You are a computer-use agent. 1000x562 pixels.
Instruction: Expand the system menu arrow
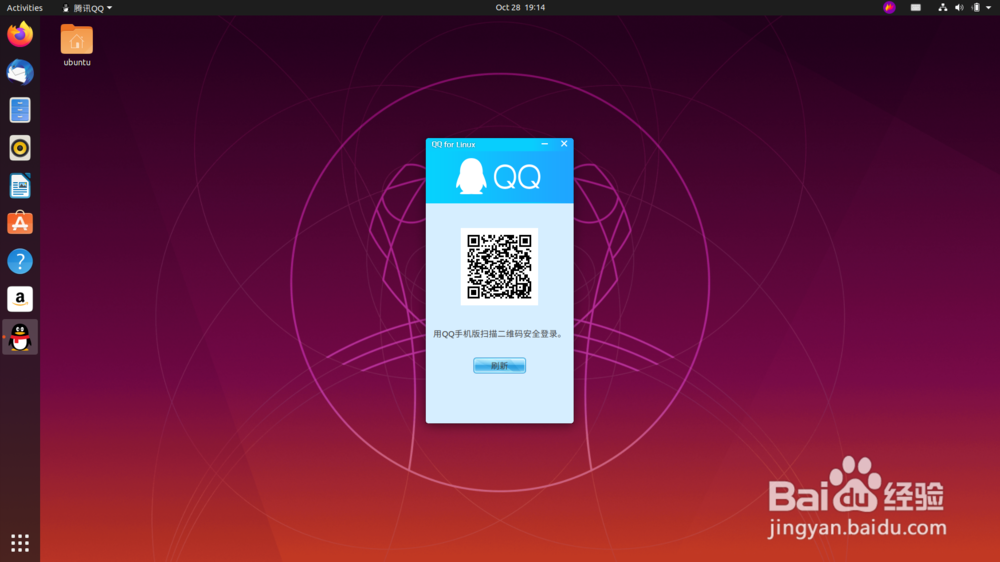989,8
